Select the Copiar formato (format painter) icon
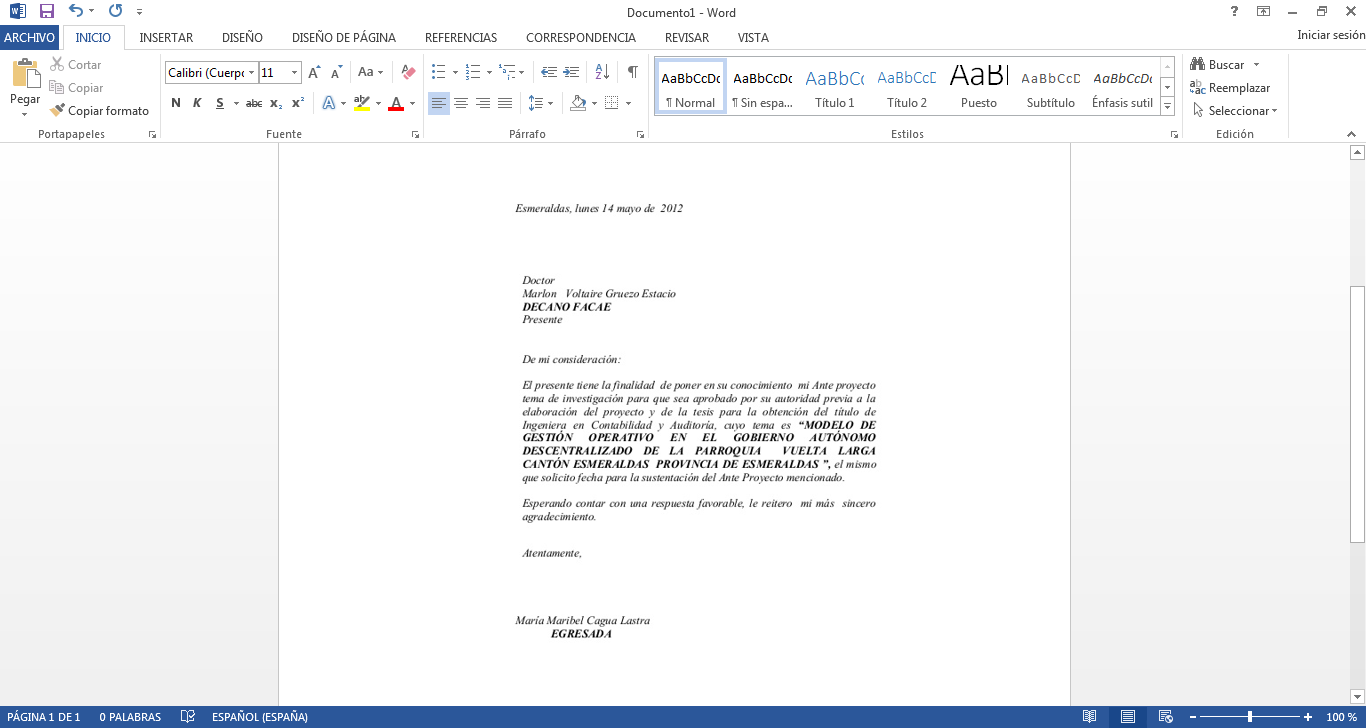This screenshot has width=1366, height=728. (x=56, y=110)
